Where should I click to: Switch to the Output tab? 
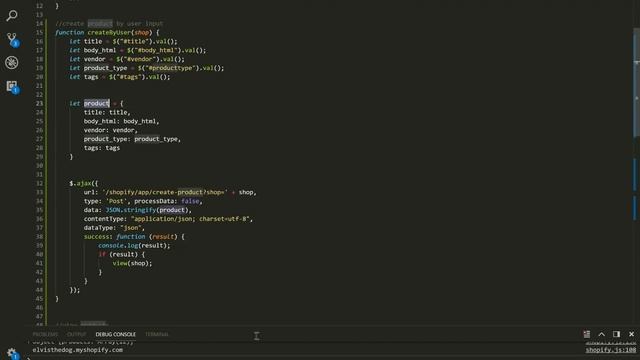point(76,334)
